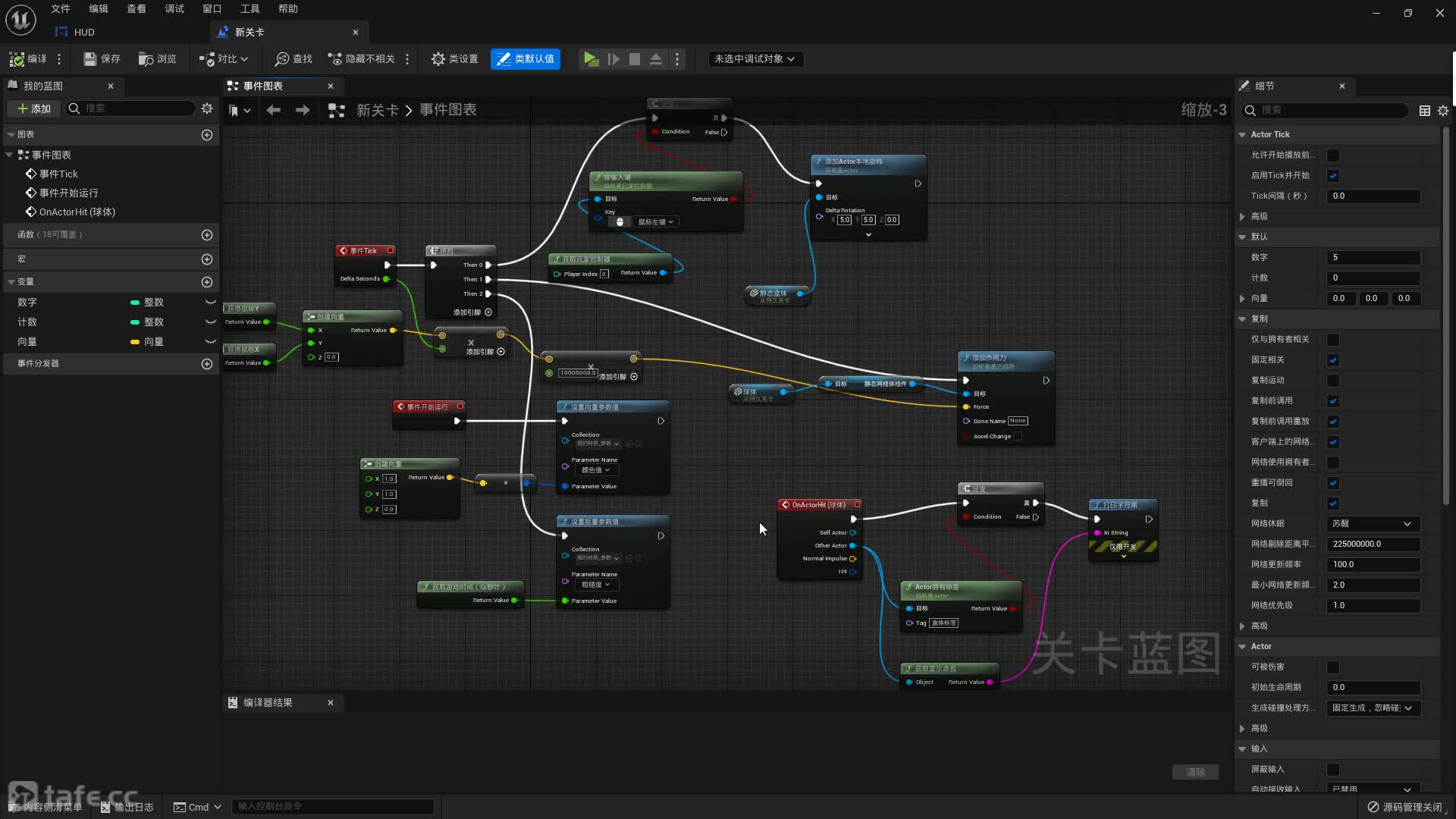Navigate back in graph history
This screenshot has height=819, width=1456.
click(273, 110)
